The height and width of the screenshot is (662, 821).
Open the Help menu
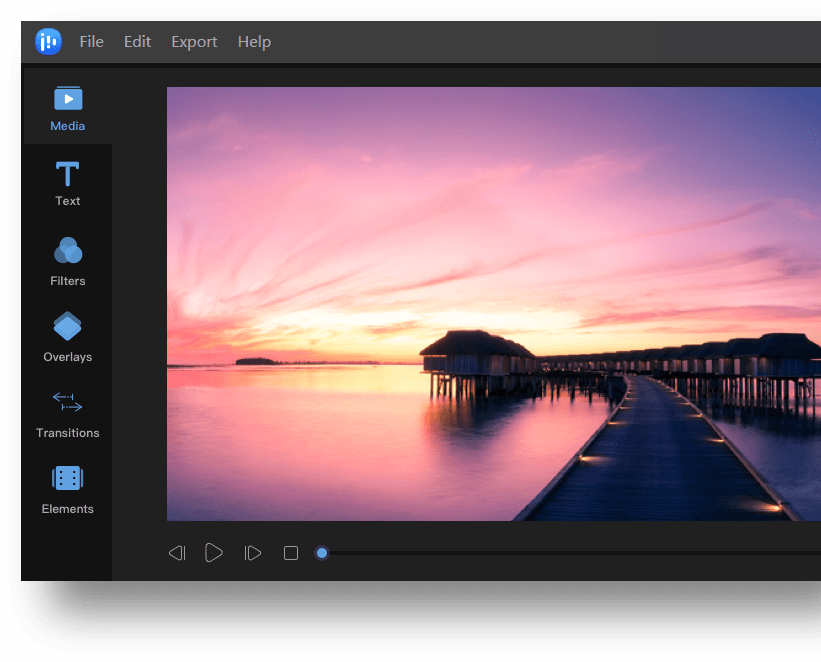point(254,41)
